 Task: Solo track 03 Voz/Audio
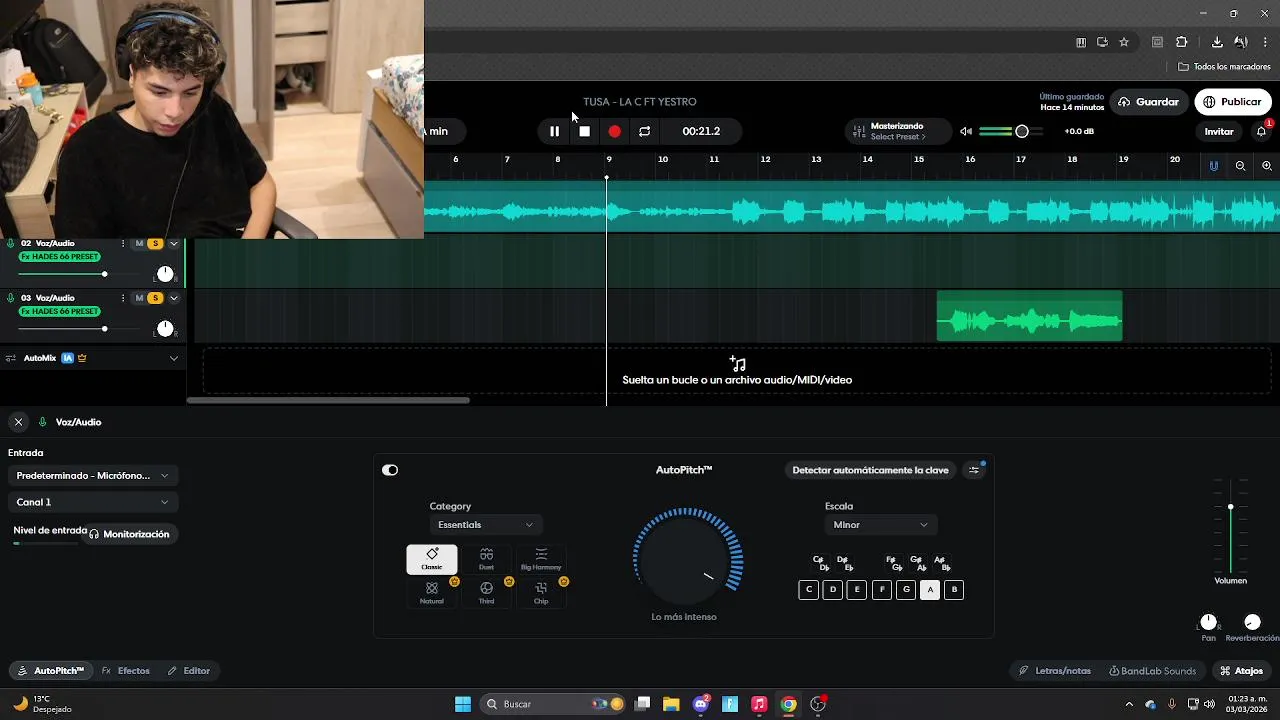(x=155, y=298)
